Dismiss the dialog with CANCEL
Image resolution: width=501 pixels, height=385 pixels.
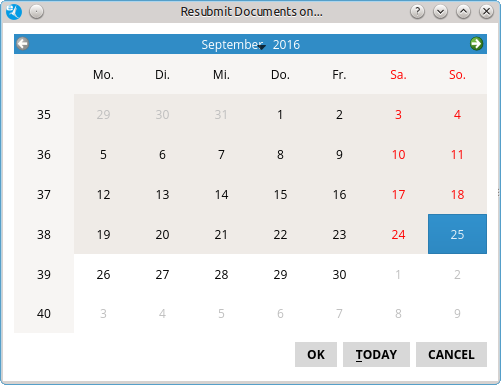451,354
